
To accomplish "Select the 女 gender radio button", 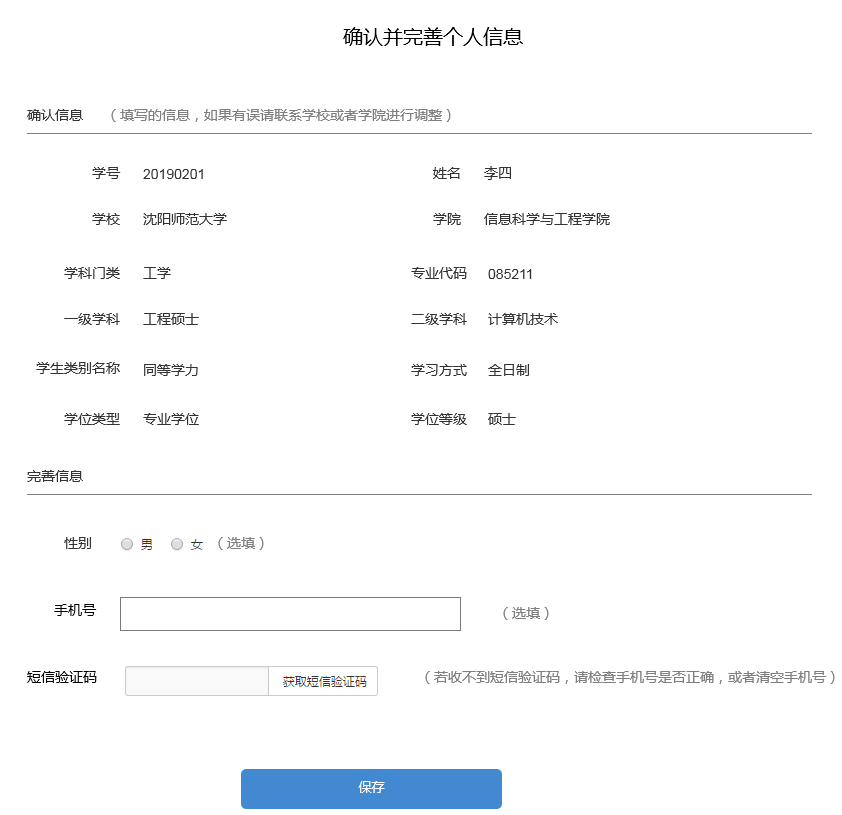I will (177, 544).
